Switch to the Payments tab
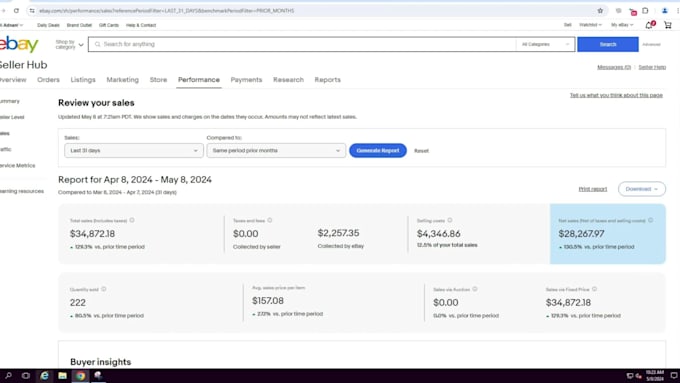Image resolution: width=680 pixels, height=383 pixels. pyautogui.click(x=246, y=80)
